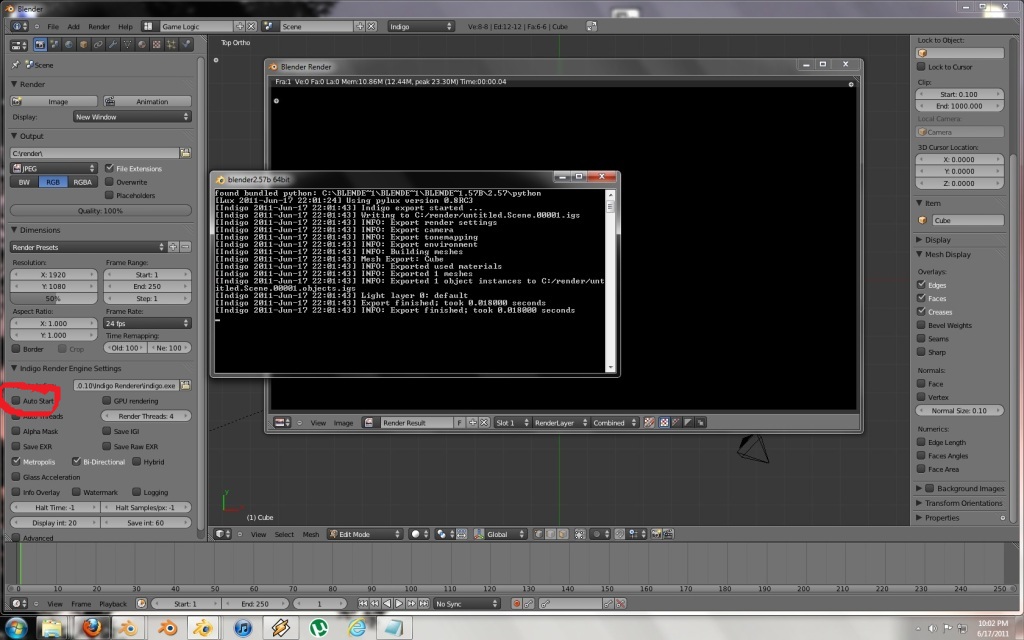This screenshot has height=640, width=1024.
Task: Click the folder icon beside the output path
Action: click(185, 153)
